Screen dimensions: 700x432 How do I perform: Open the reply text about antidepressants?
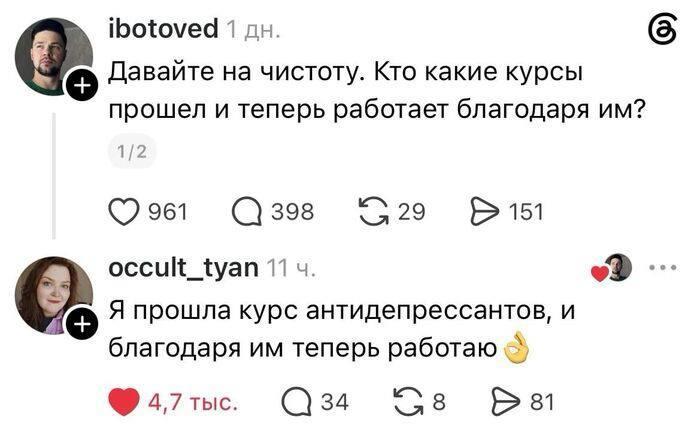[342, 329]
